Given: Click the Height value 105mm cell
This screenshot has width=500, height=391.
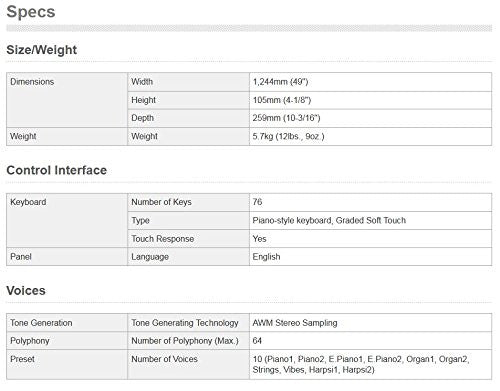Looking at the screenshot, I should 370,100.
